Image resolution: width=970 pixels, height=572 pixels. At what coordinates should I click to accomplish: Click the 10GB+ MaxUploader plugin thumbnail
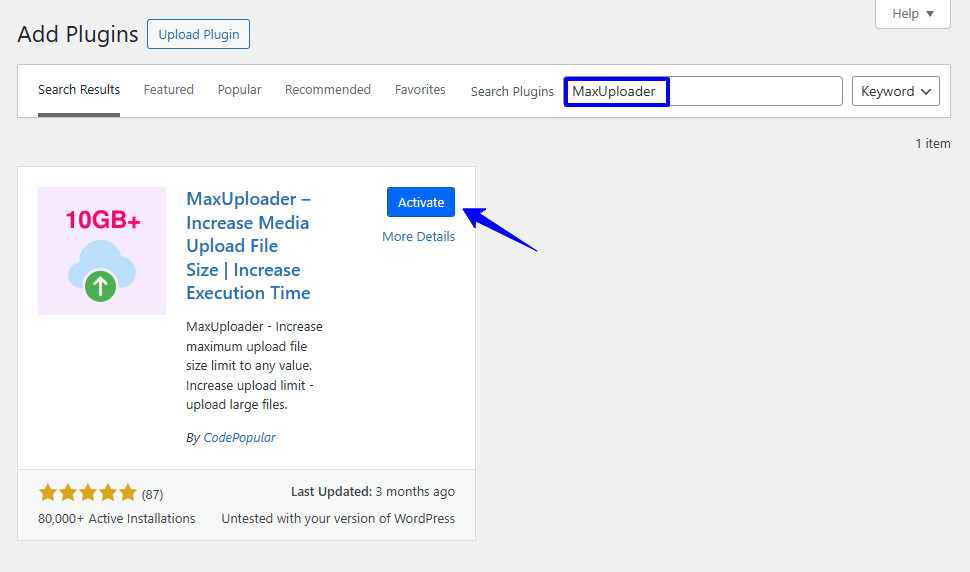102,251
